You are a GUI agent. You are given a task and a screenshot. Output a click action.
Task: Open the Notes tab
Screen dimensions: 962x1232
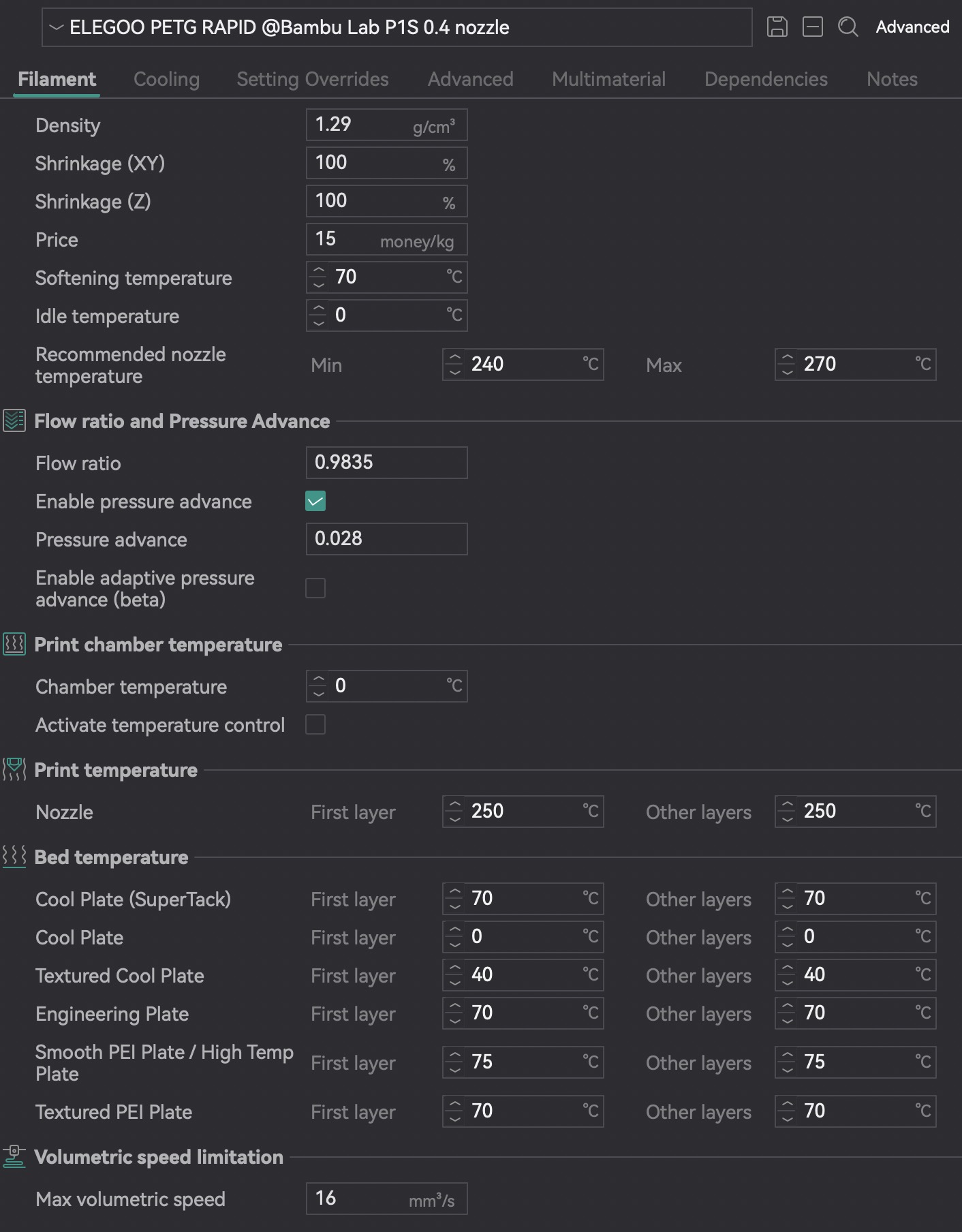892,79
